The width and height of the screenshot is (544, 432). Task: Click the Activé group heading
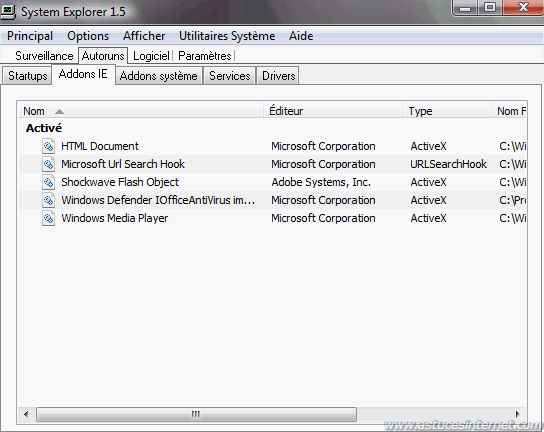(44, 128)
